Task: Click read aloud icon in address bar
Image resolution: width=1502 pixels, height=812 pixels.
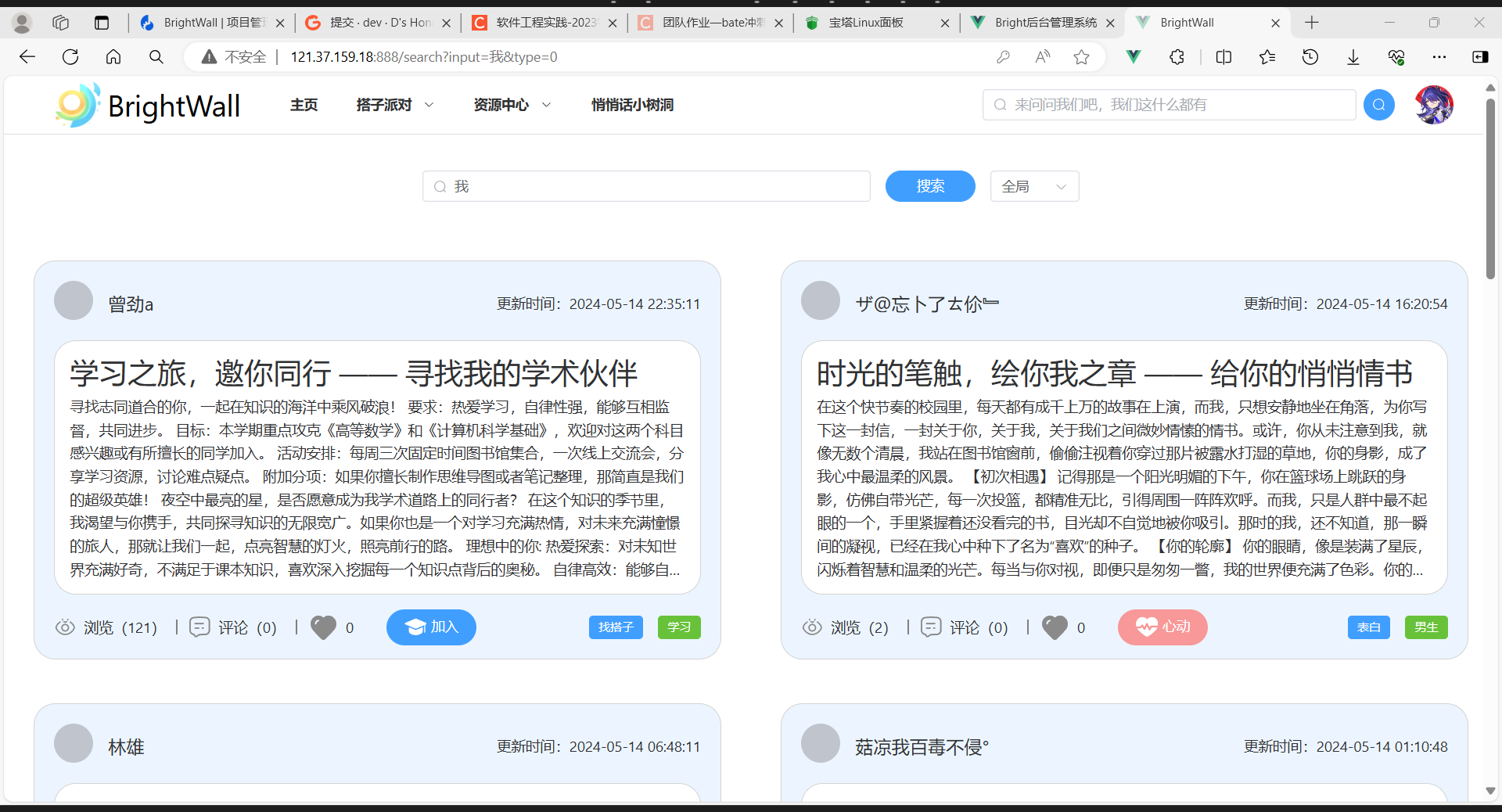Action: click(x=1043, y=56)
